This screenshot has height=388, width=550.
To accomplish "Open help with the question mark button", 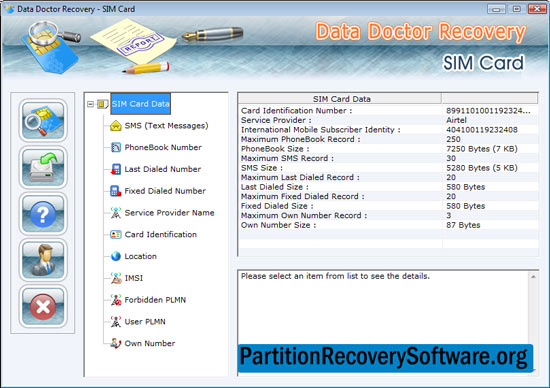I will point(43,214).
